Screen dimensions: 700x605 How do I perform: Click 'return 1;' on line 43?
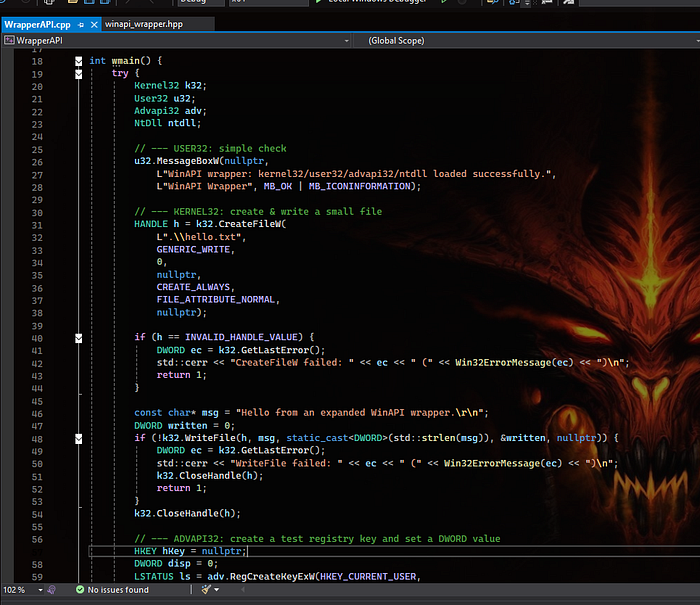181,375
